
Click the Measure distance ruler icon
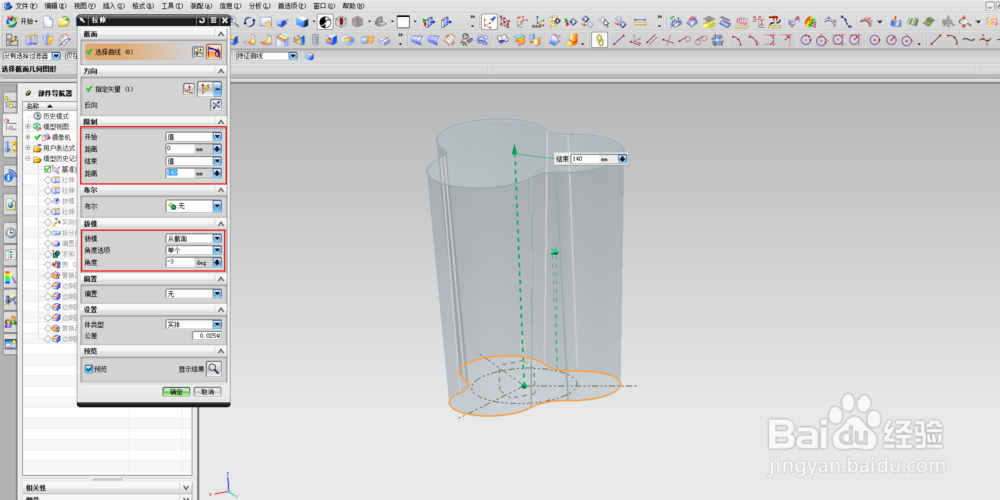640,22
